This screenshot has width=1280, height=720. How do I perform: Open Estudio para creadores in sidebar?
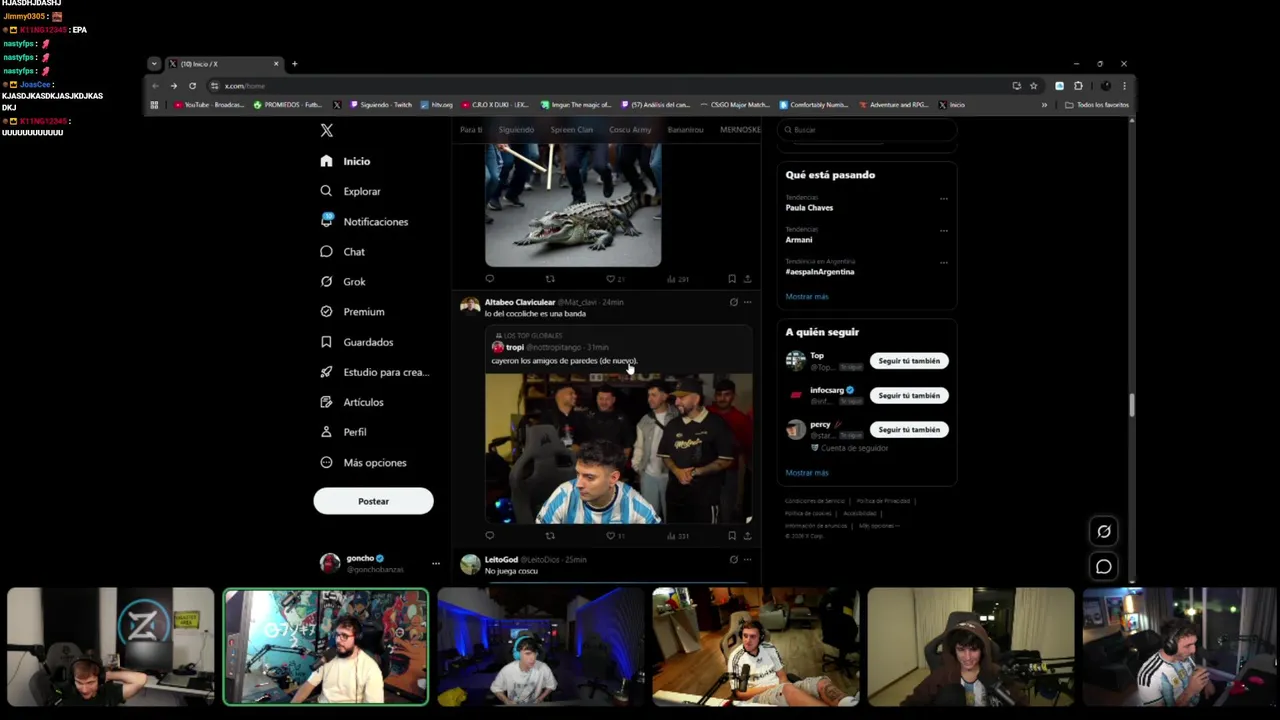[374, 372]
